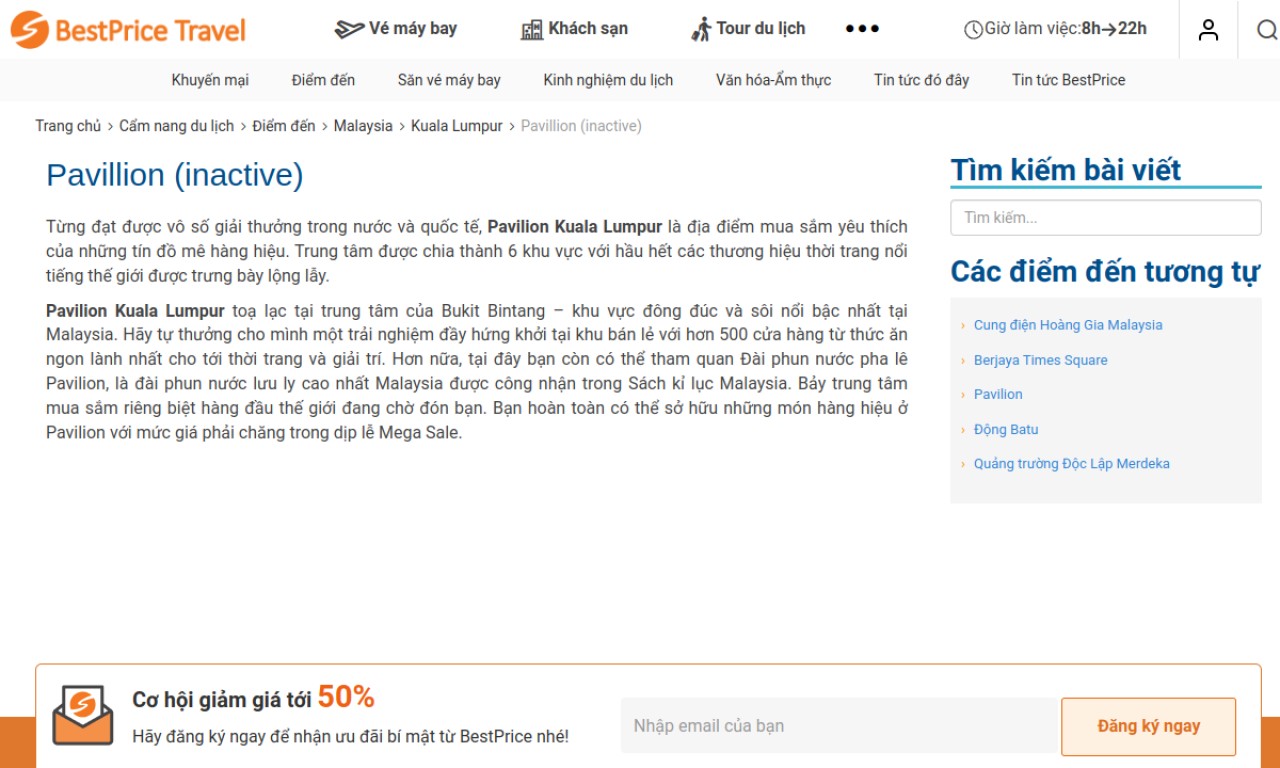1280x768 pixels.
Task: Open the three-dots more menu
Action: 862,29
